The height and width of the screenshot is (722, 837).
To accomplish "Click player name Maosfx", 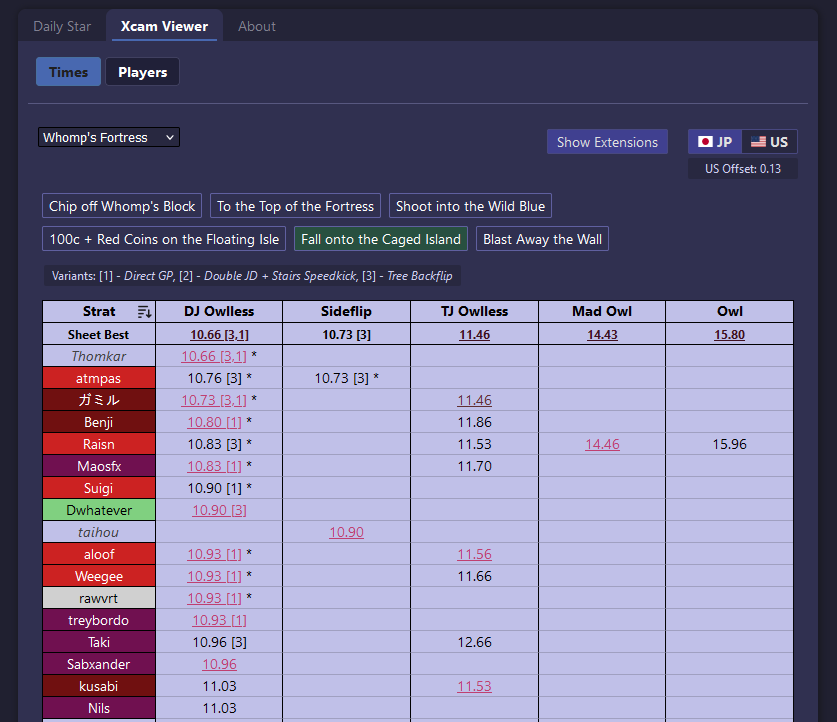I will click(99, 466).
